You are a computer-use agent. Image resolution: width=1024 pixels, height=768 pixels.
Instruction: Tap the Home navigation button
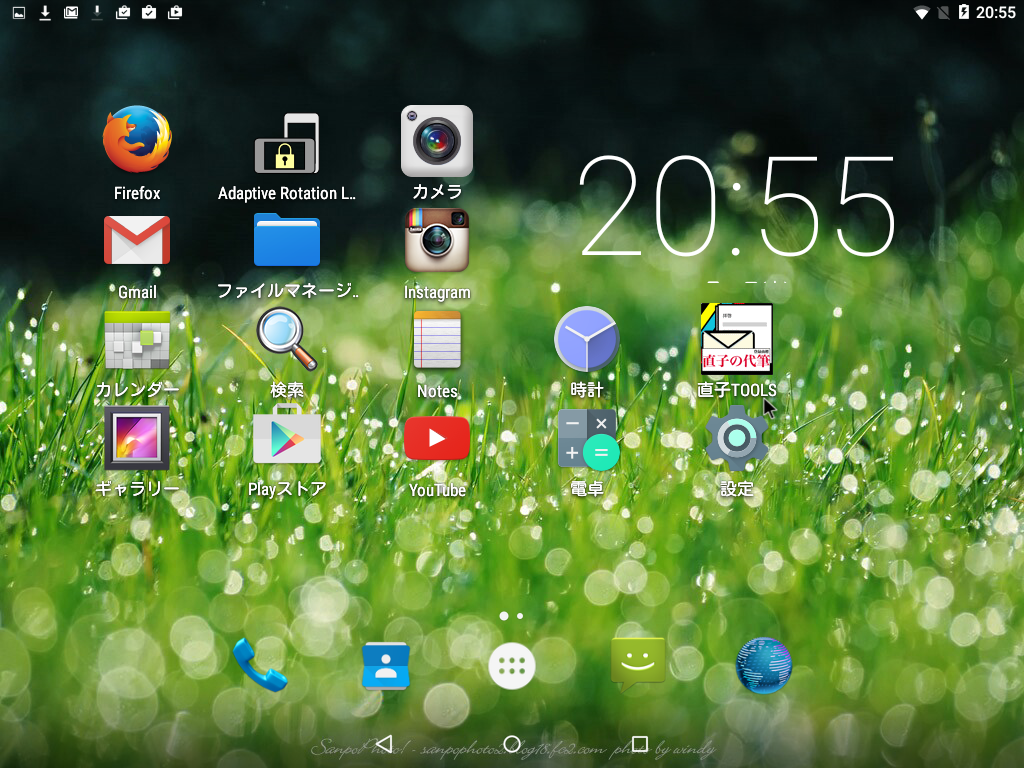pos(512,744)
